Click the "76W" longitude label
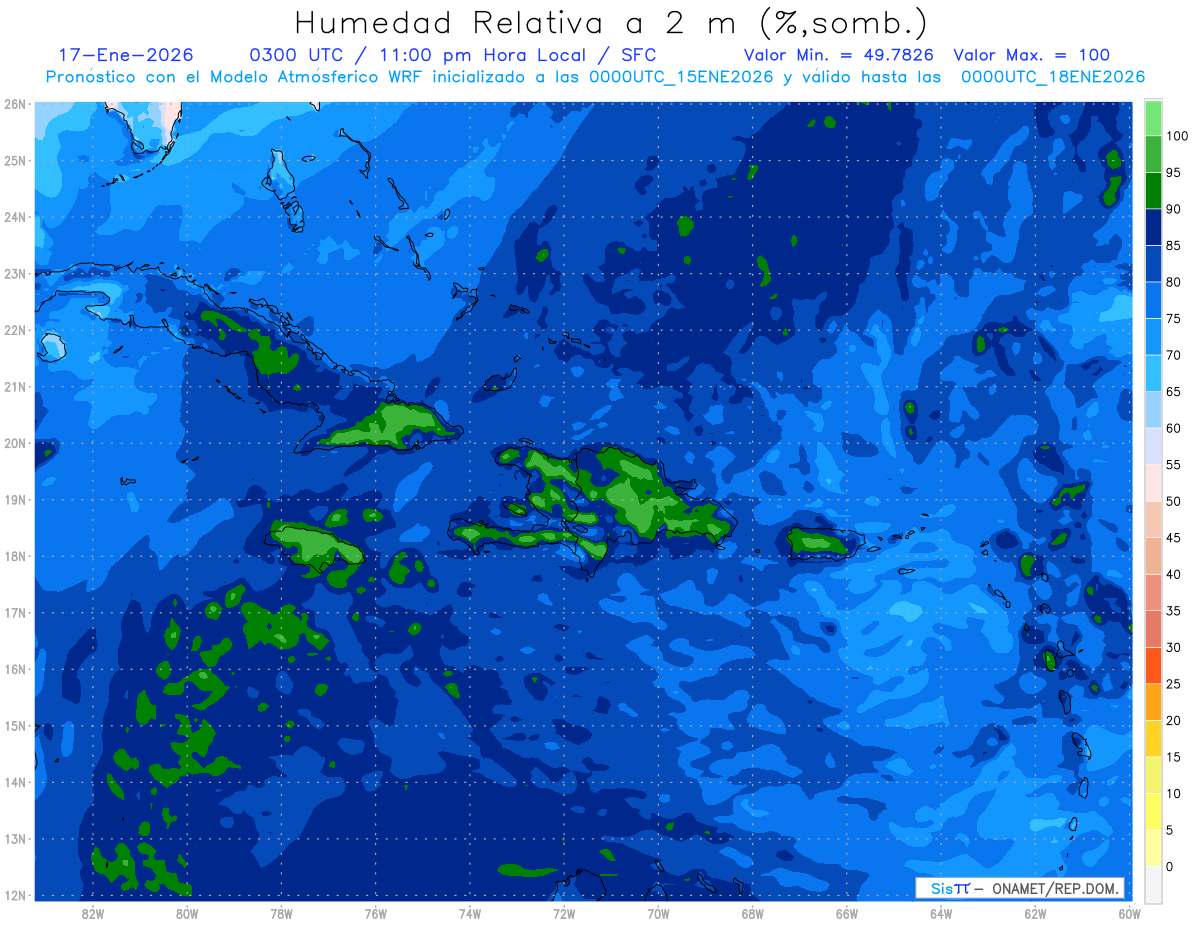 pos(375,913)
